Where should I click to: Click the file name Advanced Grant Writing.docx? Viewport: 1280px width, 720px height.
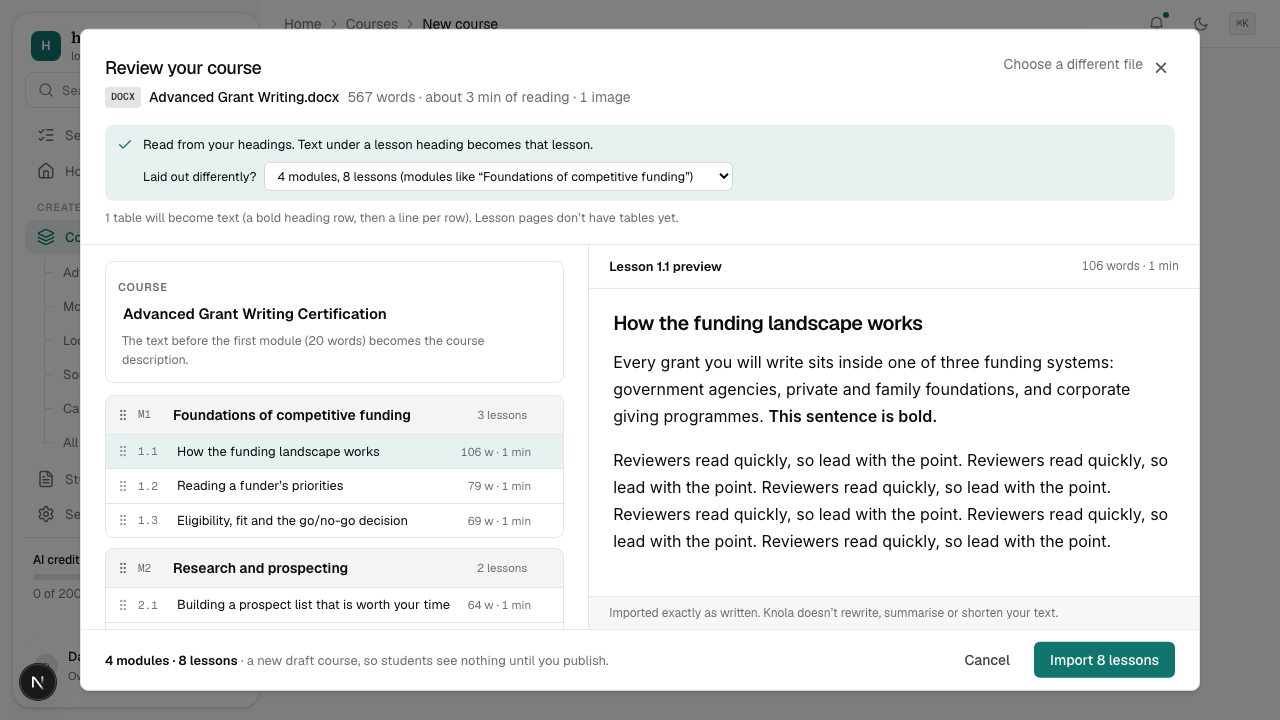pyautogui.click(x=244, y=97)
